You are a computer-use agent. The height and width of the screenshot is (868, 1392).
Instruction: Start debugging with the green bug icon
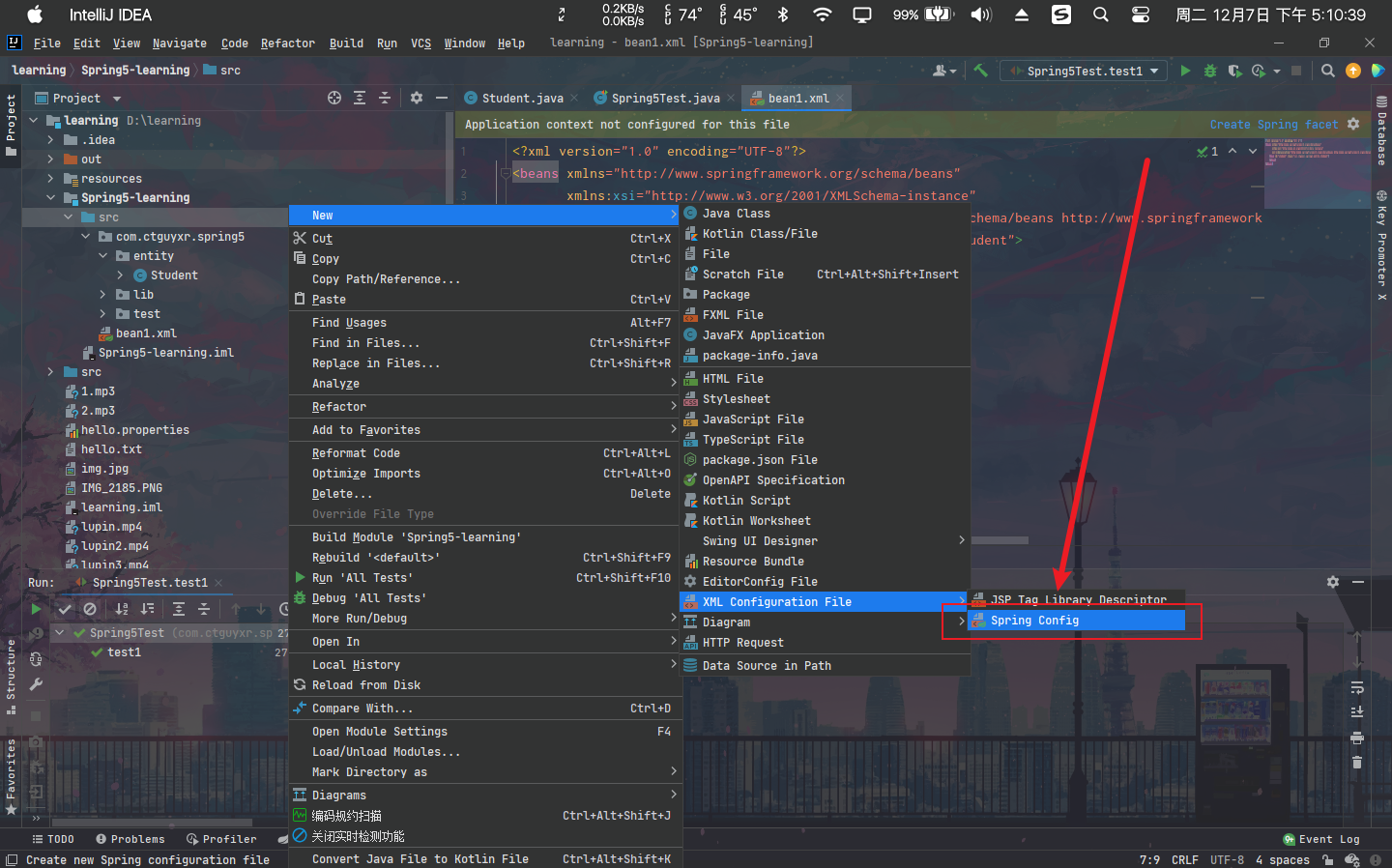coord(1210,71)
